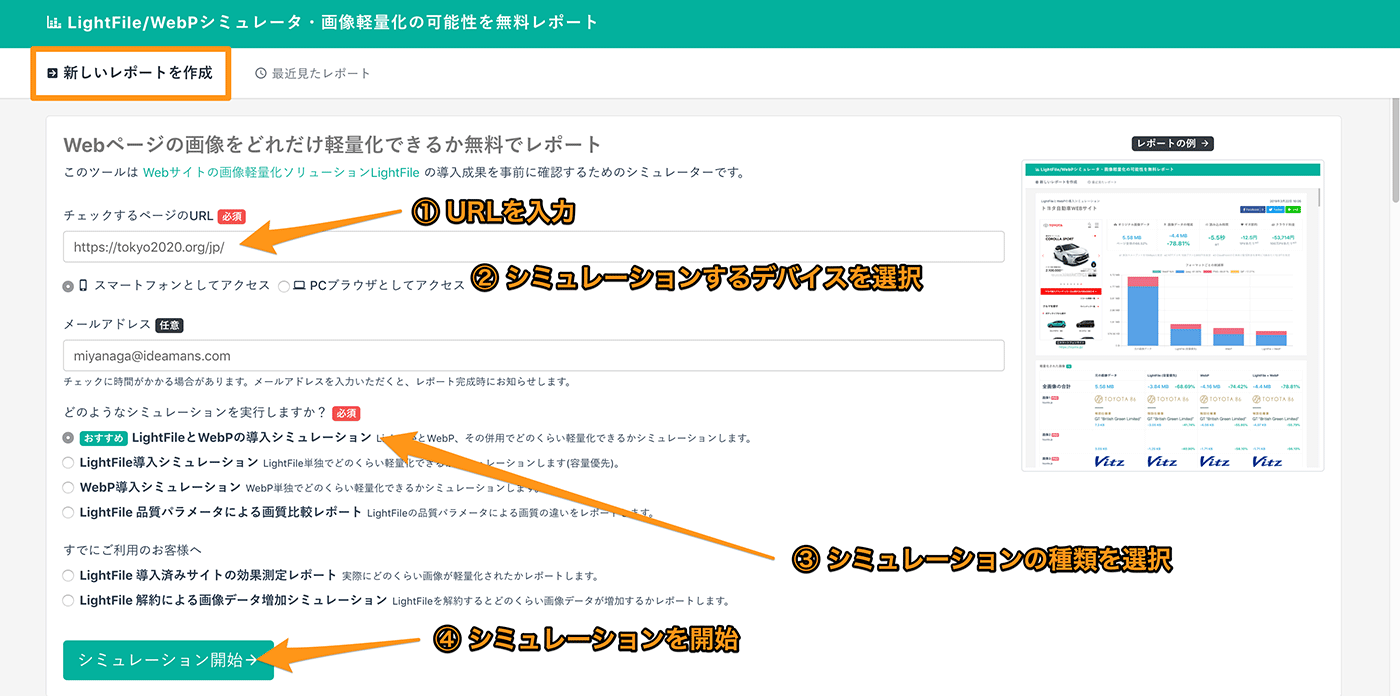Choose the LightFile導入シミュレーション radio option

(x=68, y=462)
